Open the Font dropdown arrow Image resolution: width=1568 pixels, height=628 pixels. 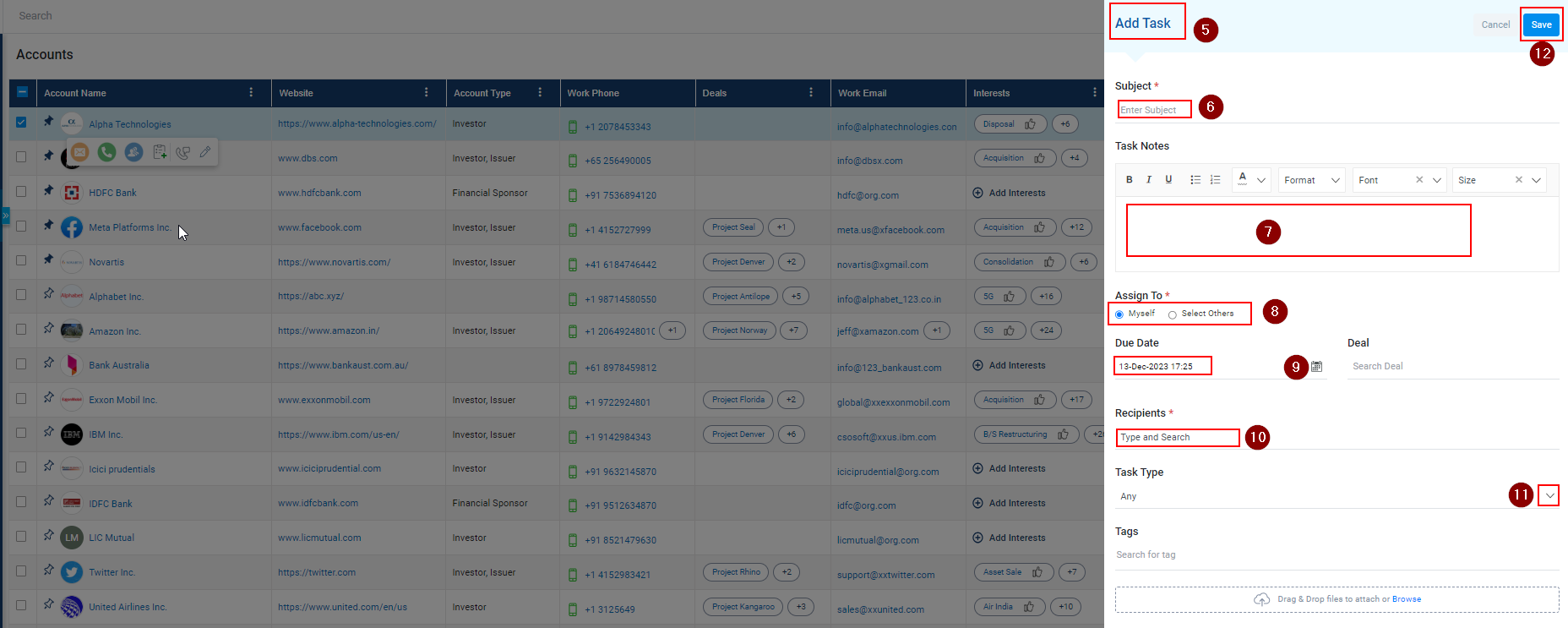(x=1436, y=180)
